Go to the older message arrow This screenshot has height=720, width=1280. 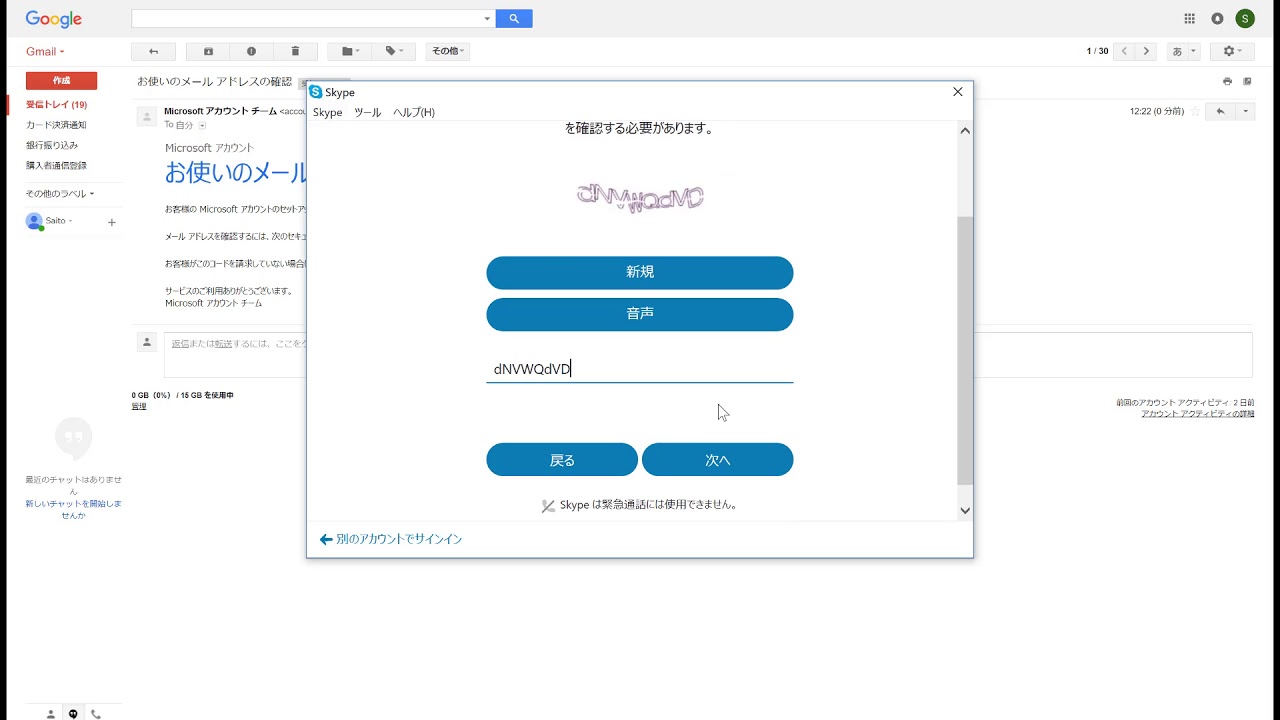[1147, 51]
